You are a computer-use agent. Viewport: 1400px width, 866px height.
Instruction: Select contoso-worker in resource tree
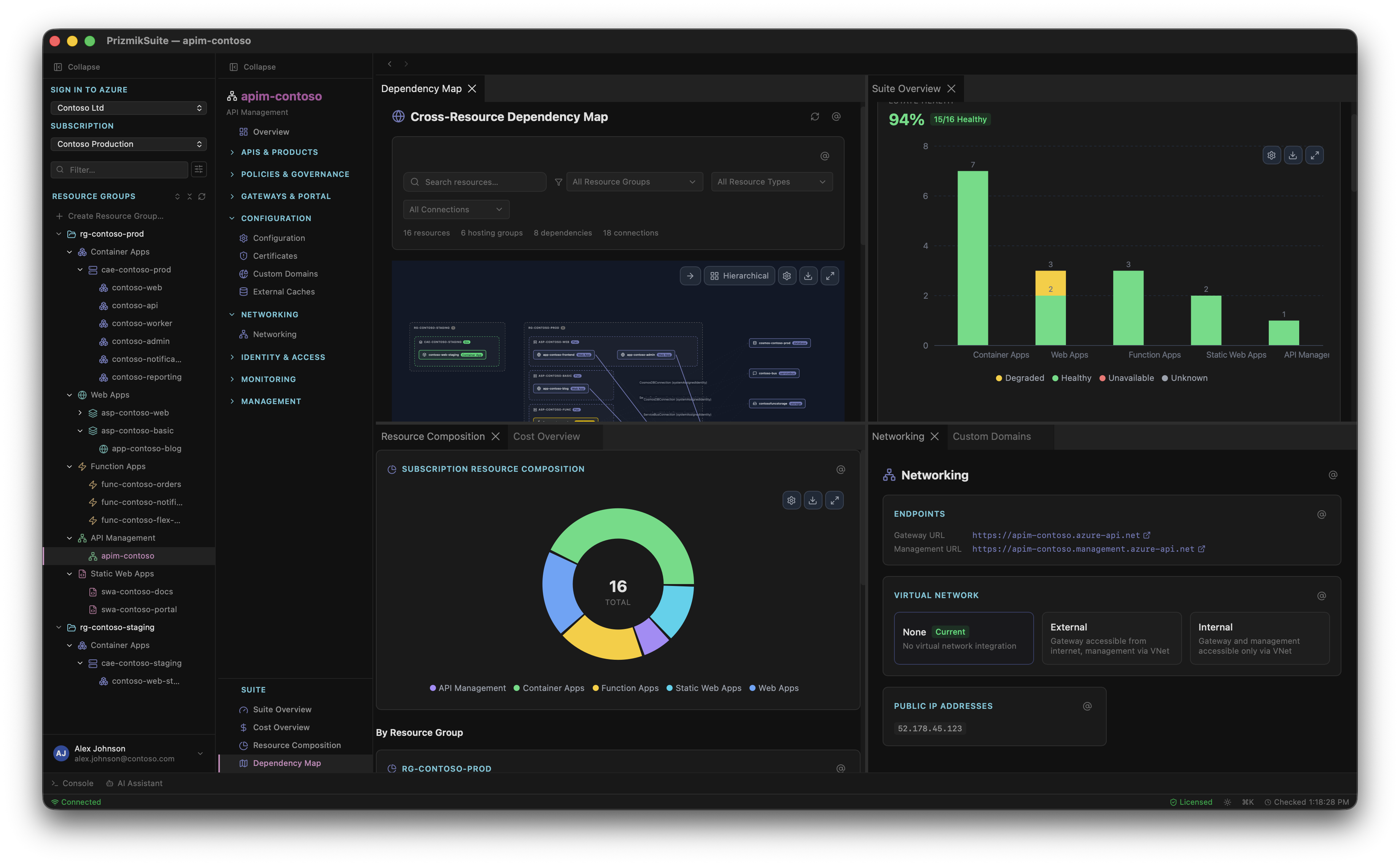coord(142,323)
